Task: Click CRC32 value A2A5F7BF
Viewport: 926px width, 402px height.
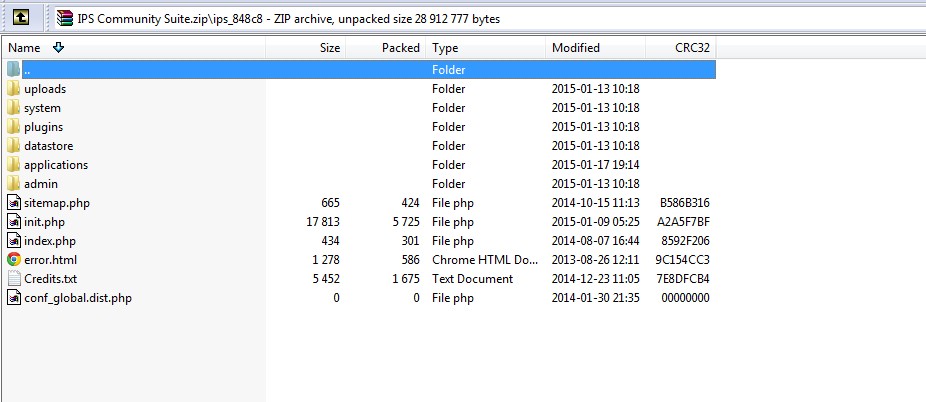Action: tap(683, 222)
